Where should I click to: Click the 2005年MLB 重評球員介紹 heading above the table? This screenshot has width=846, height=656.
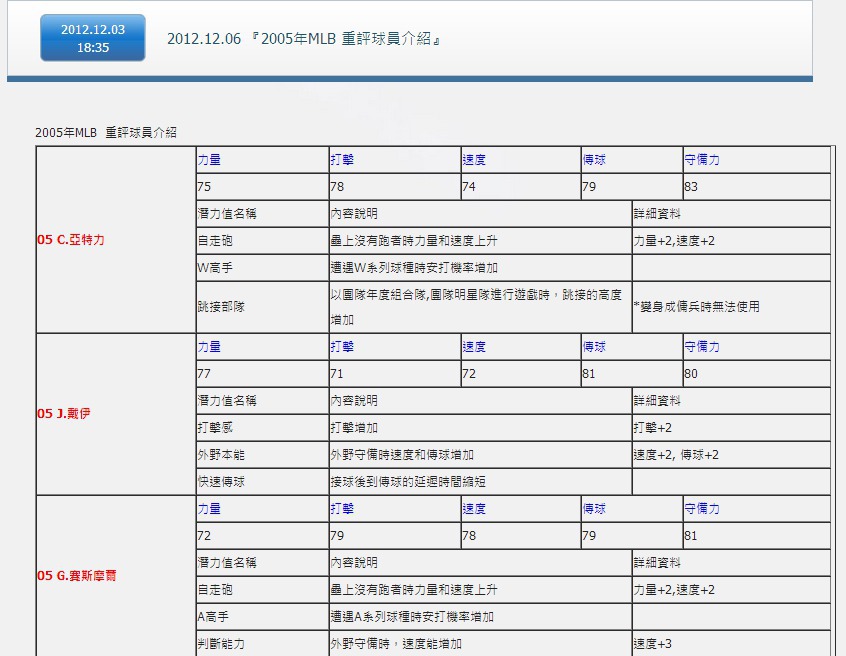106,132
